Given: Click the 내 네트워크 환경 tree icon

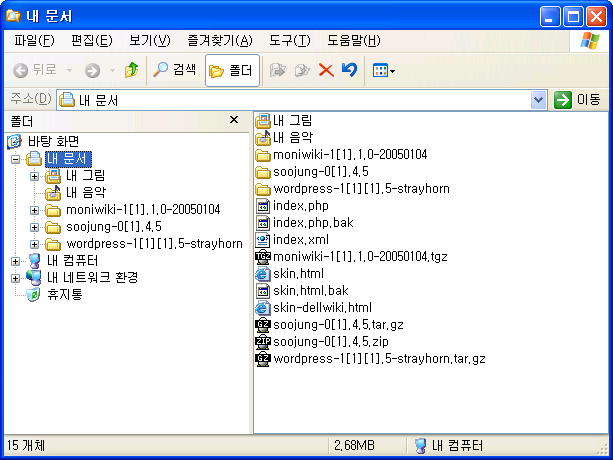Looking at the screenshot, I should pyautogui.click(x=34, y=278).
